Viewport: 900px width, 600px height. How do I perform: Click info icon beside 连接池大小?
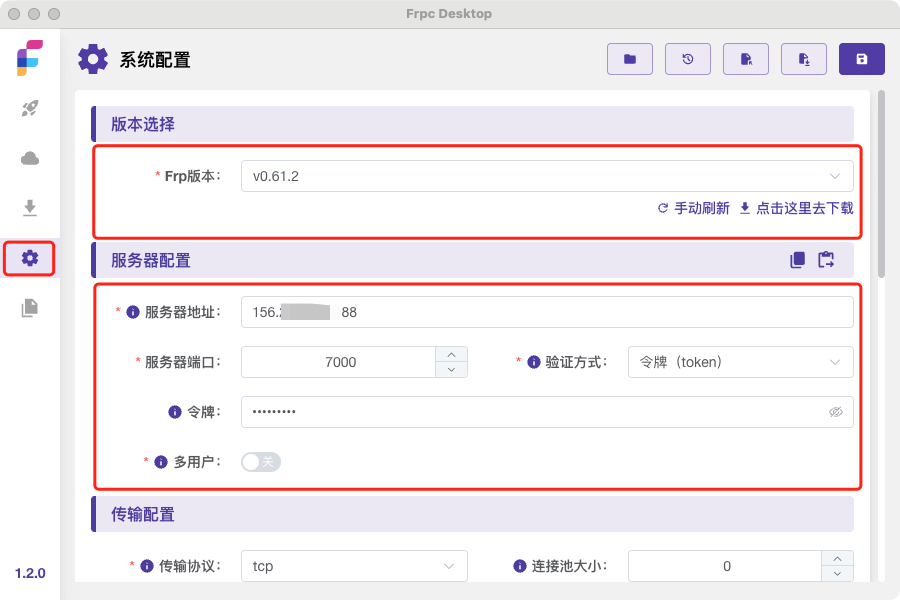click(x=520, y=566)
